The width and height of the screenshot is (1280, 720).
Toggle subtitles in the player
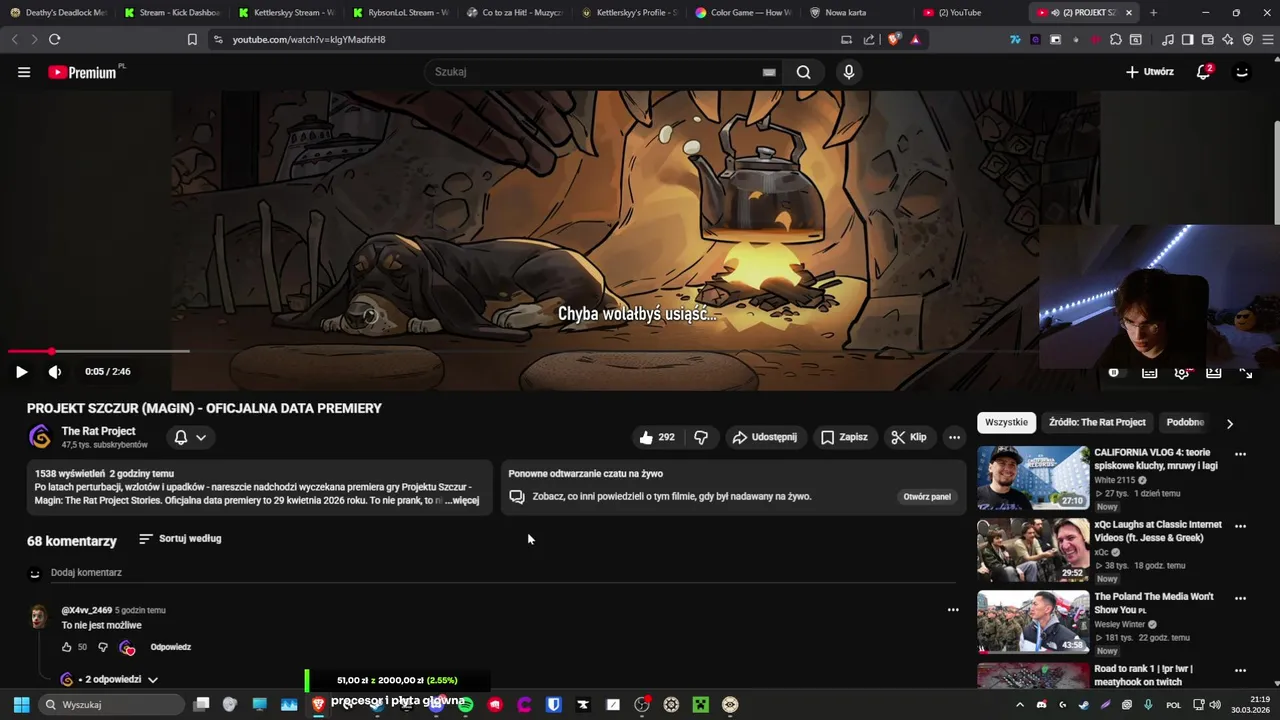tap(1150, 372)
